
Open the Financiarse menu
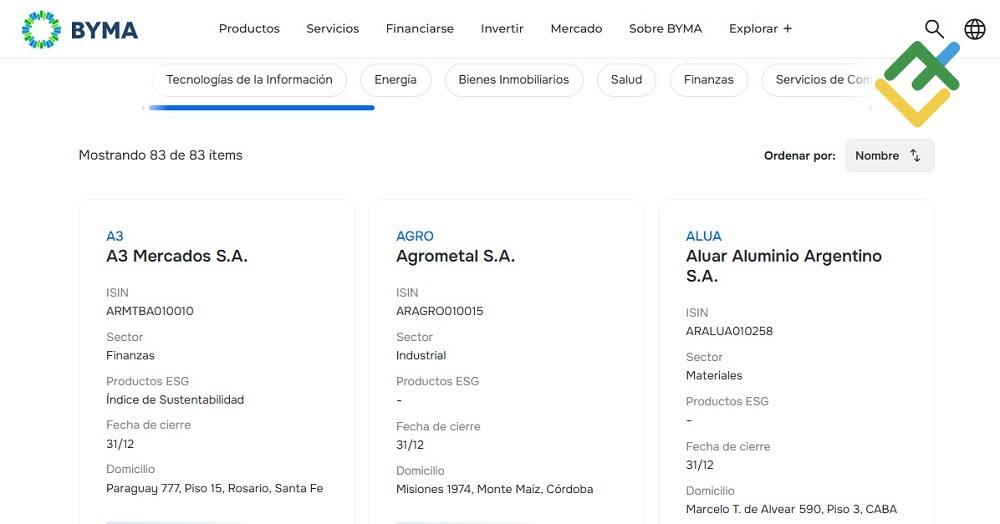pos(420,29)
